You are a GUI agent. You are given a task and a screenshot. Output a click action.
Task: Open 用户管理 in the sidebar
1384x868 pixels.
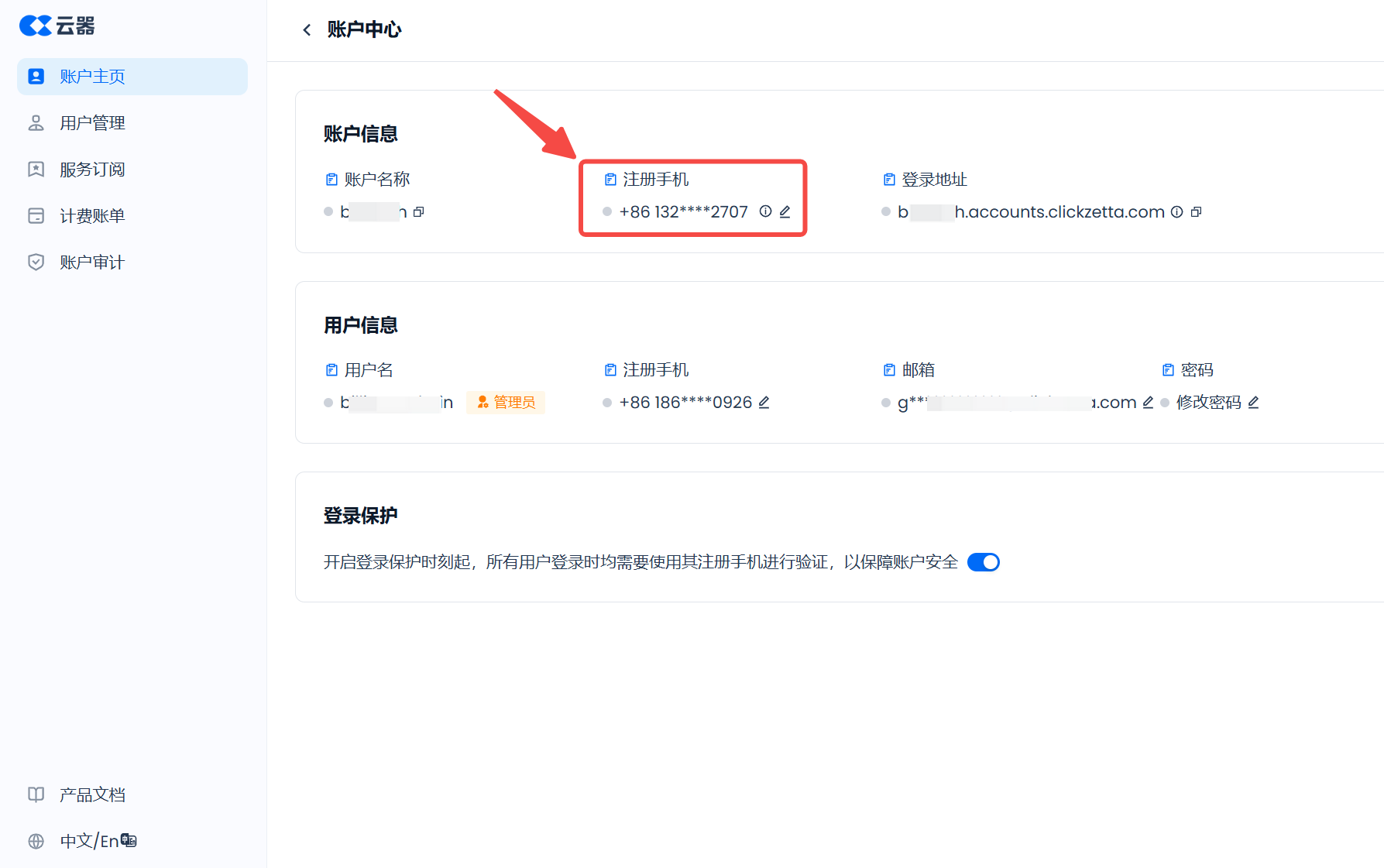(92, 123)
